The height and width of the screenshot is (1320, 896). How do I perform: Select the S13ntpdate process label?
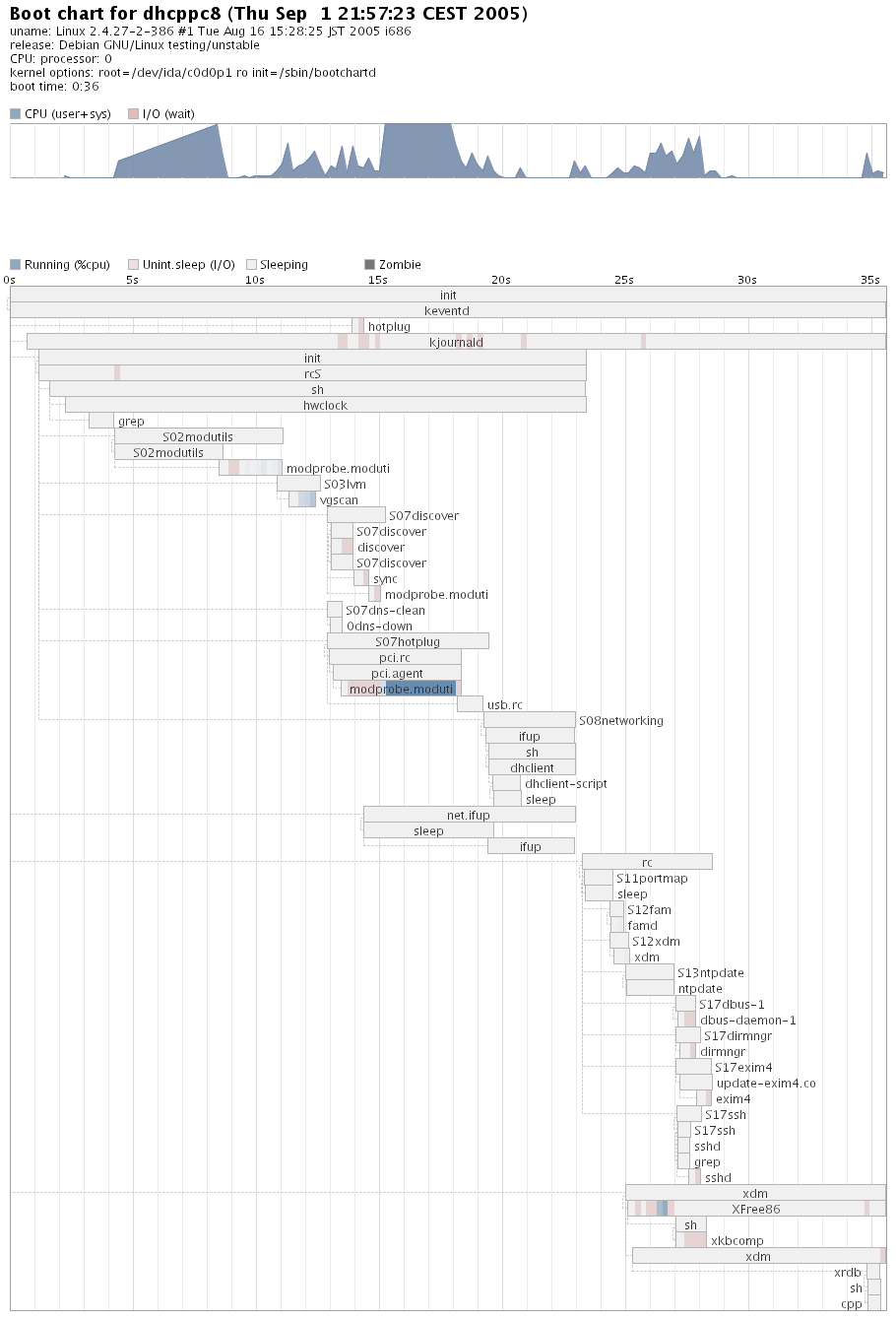point(710,972)
